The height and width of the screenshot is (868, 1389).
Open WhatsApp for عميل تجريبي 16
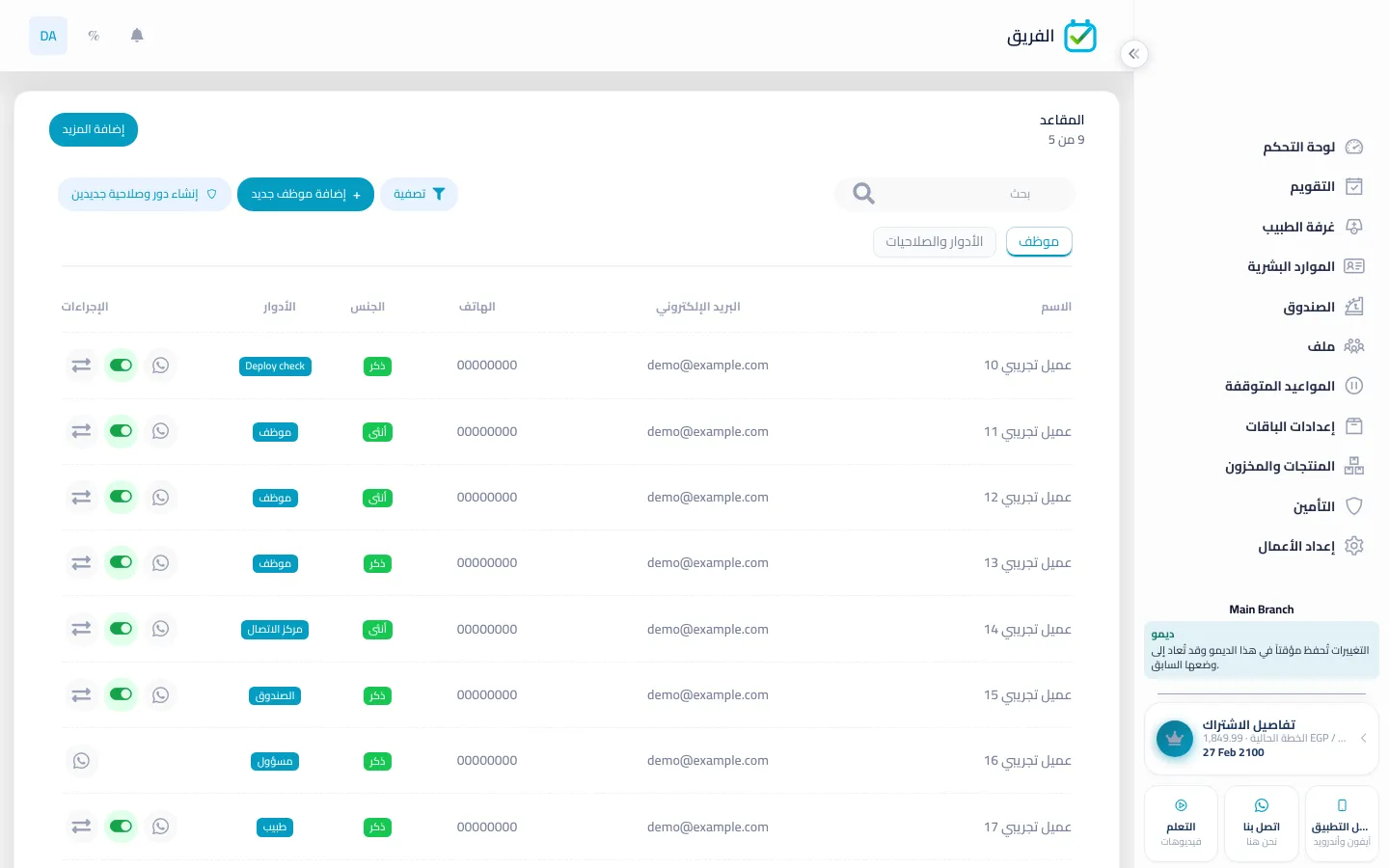(x=81, y=761)
